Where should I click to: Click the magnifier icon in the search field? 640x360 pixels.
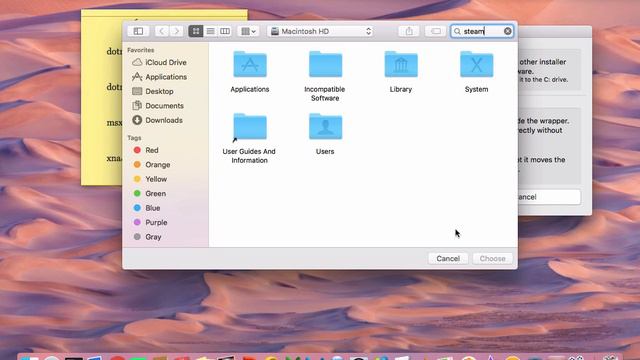[457, 31]
